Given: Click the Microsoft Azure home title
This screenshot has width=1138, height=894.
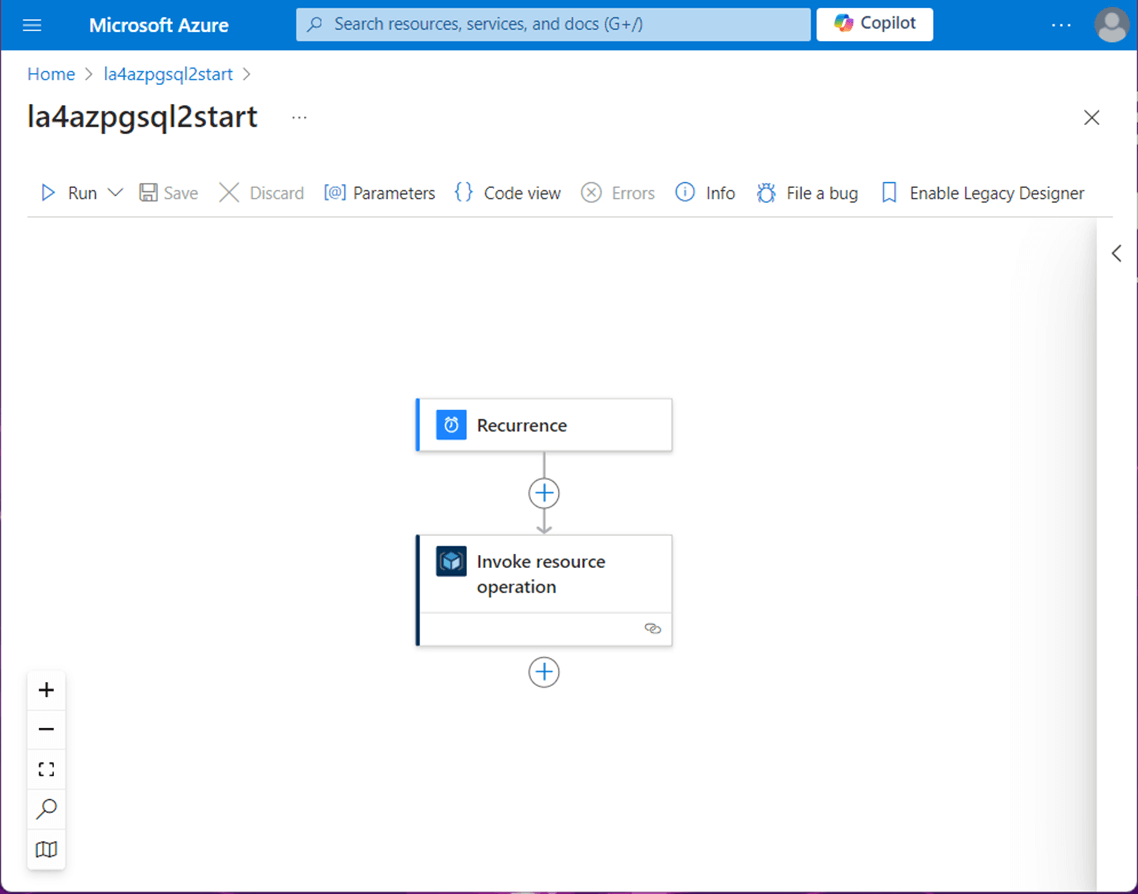Looking at the screenshot, I should [158, 25].
